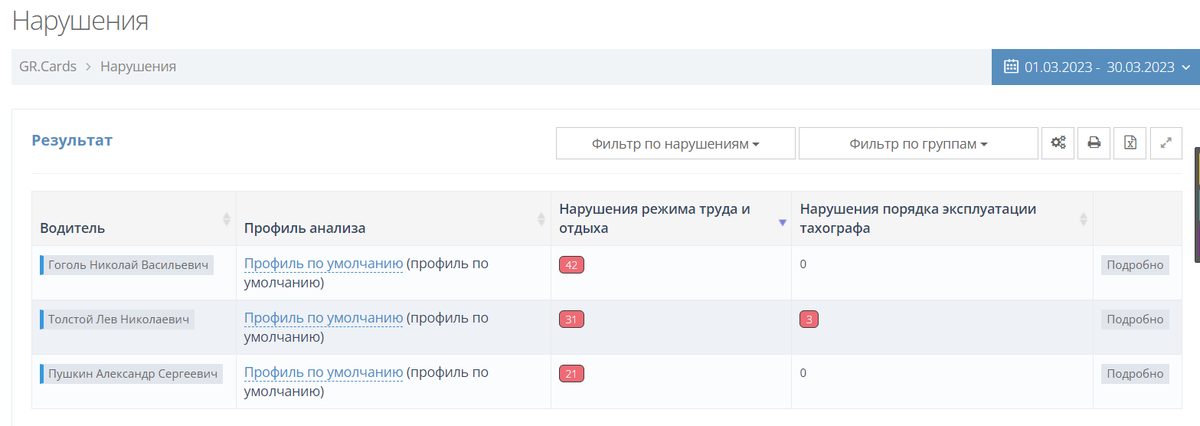Export the table to Excel
Image resolution: width=1200 pixels, height=426 pixels.
pyautogui.click(x=1130, y=143)
